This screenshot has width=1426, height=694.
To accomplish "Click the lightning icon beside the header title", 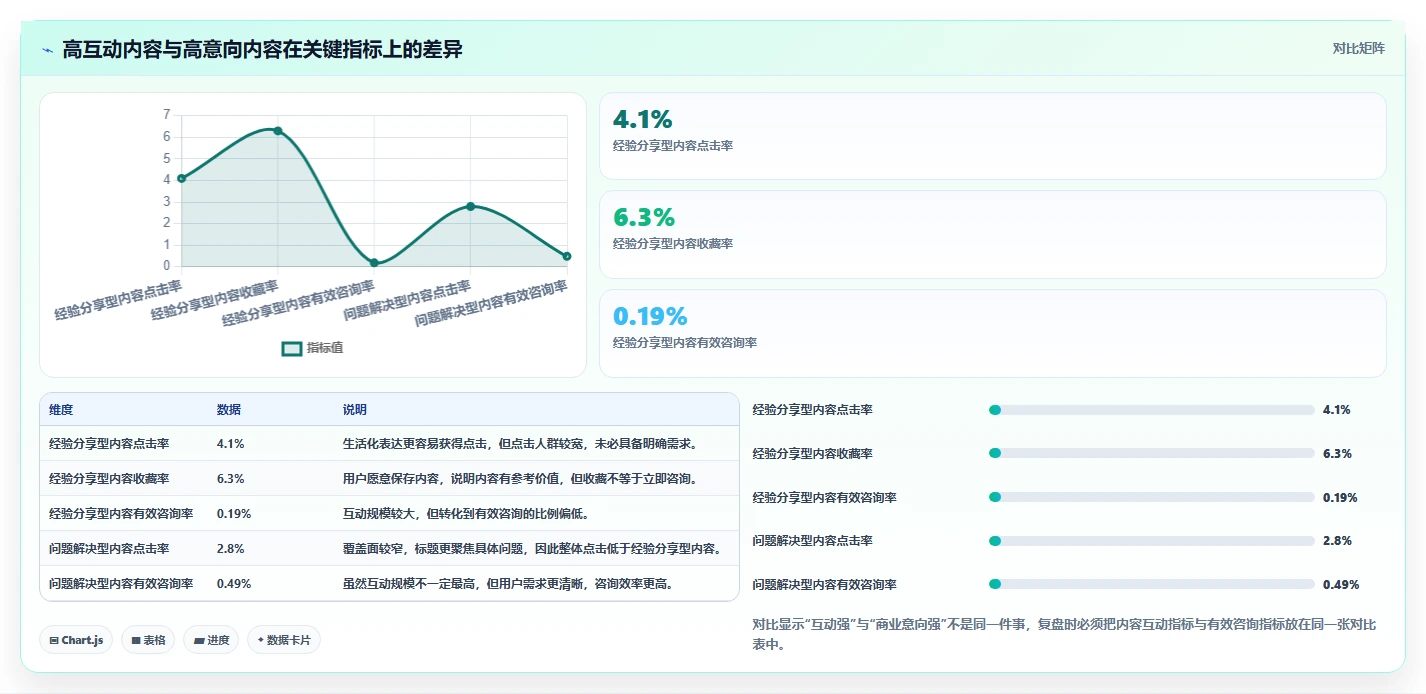I will tap(47, 50).
